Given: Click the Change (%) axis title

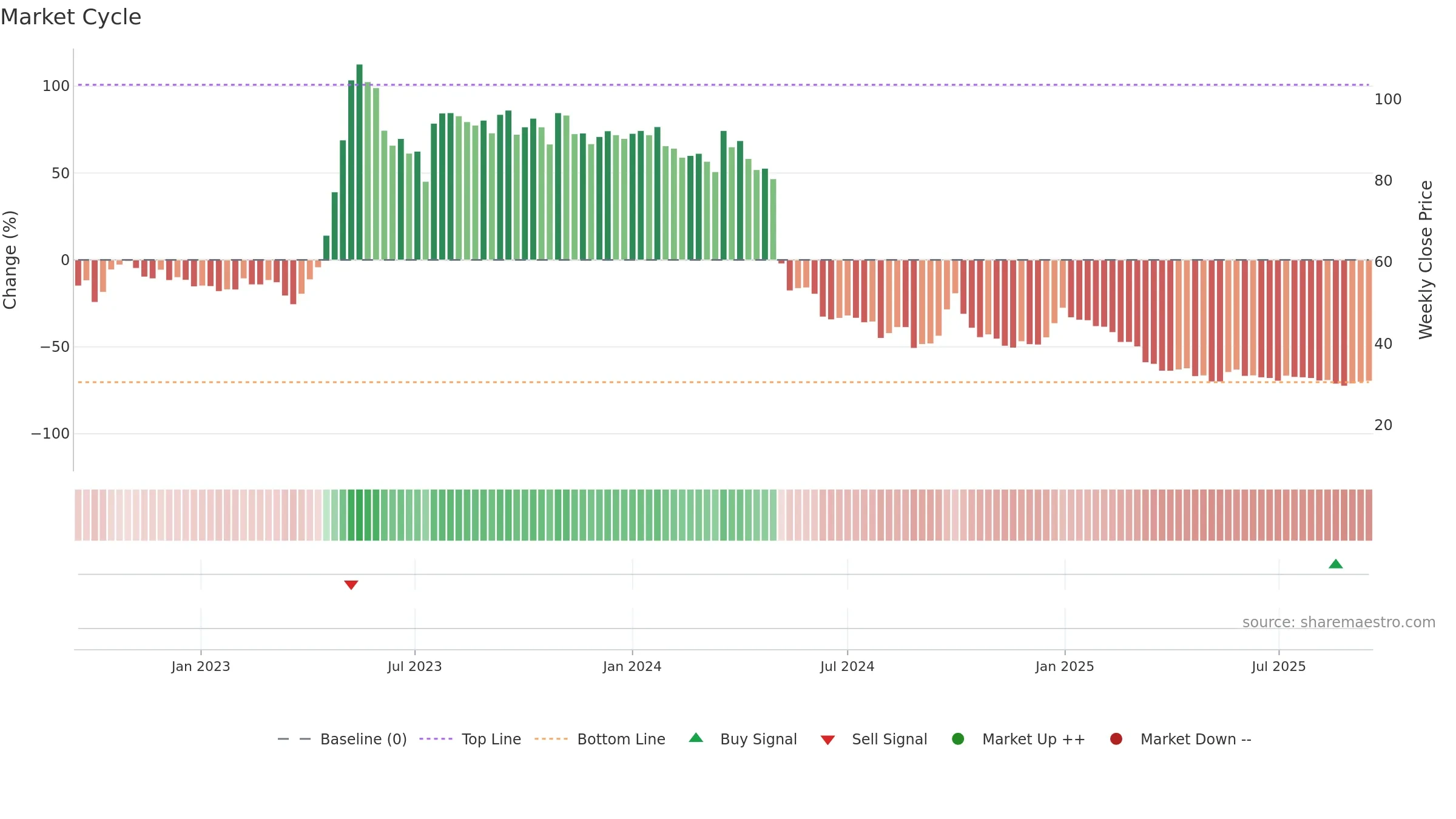Looking at the screenshot, I should click(10, 260).
